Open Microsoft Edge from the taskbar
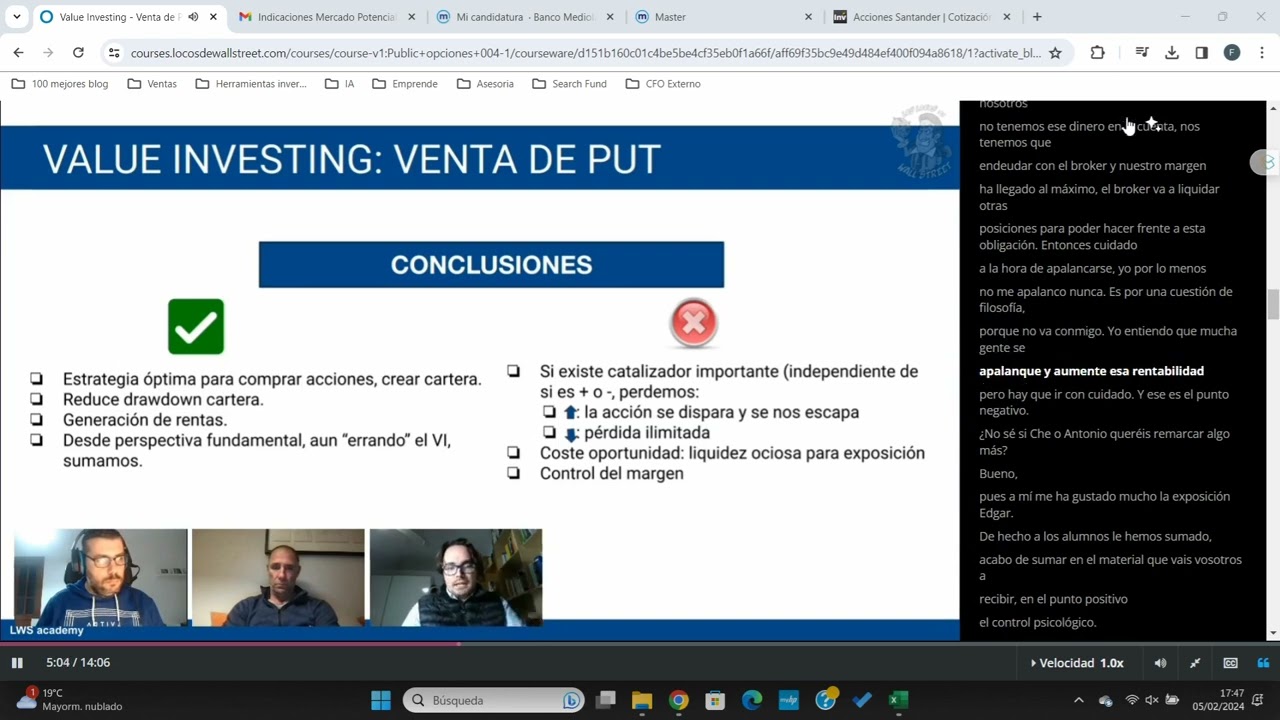This screenshot has width=1280, height=720. click(752, 700)
